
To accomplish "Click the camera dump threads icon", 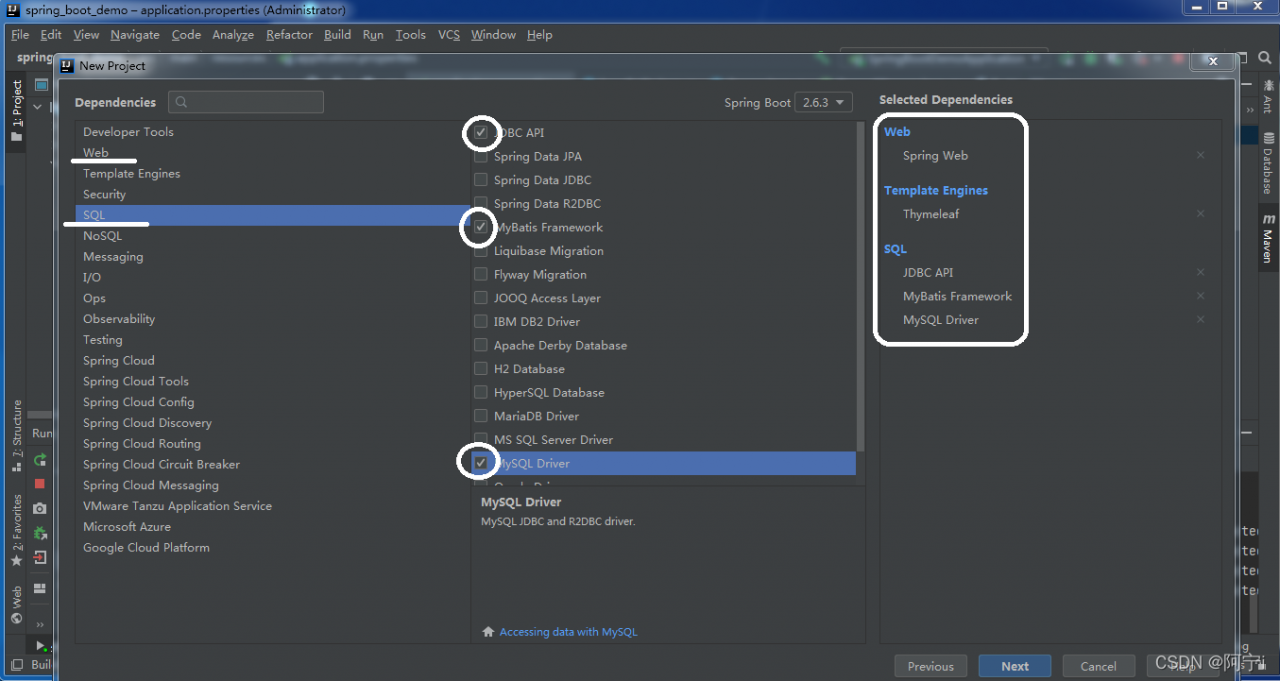I will click(40, 508).
